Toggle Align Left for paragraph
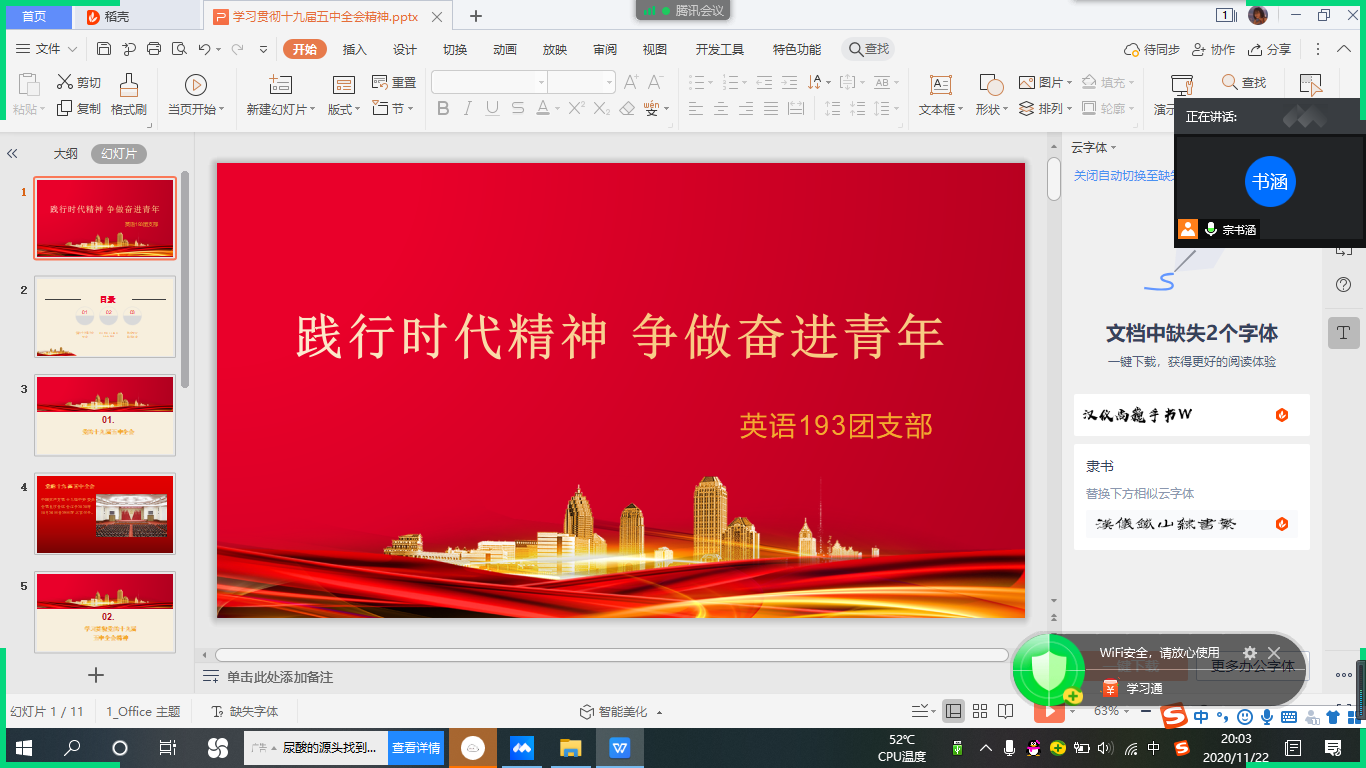This screenshot has width=1366, height=768. pyautogui.click(x=696, y=108)
